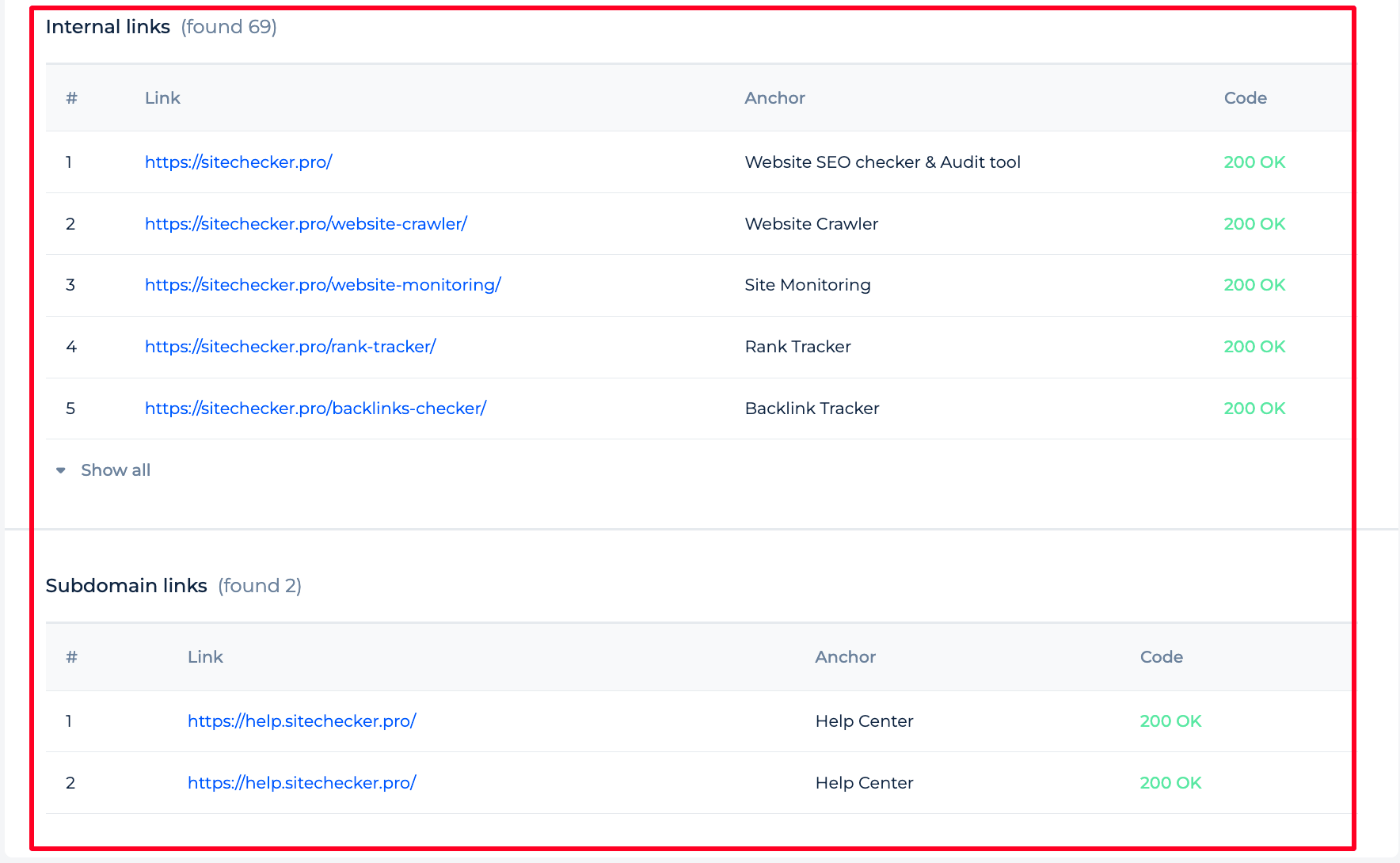Click anchor text 'Site Monitoring'
The width and height of the screenshot is (1400, 863).
click(x=808, y=285)
